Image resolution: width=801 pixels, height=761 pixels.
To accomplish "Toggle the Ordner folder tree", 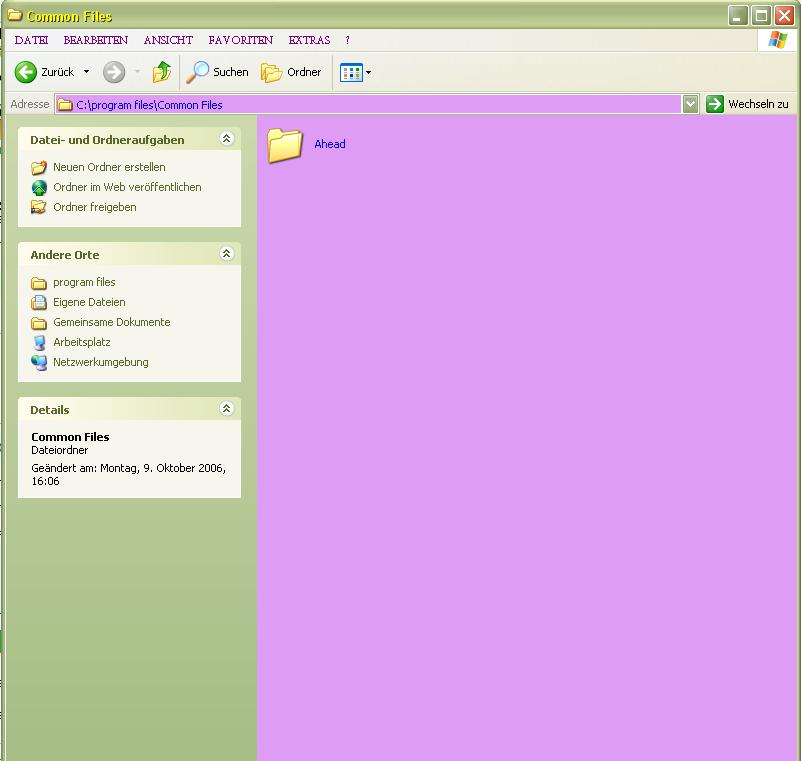I will pos(291,72).
